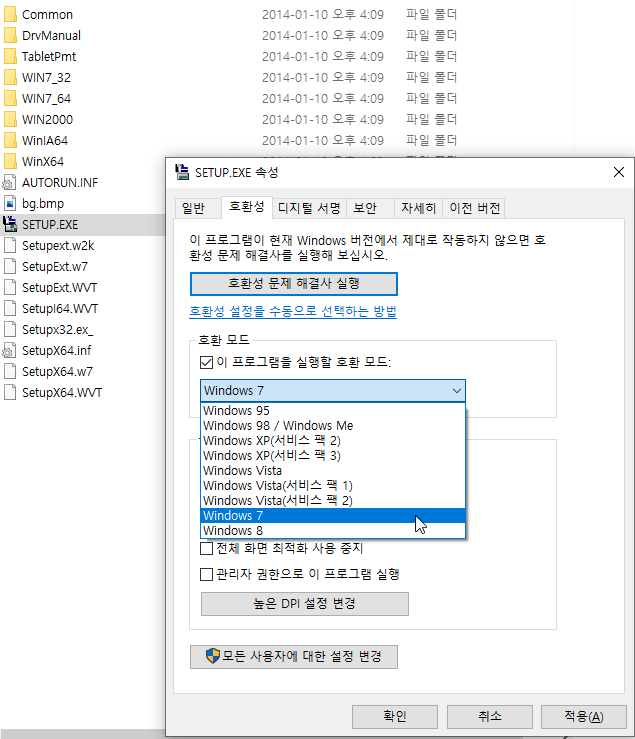Image resolution: width=635 pixels, height=739 pixels.
Task: Apply changes with 적용(A) button
Action: [584, 717]
